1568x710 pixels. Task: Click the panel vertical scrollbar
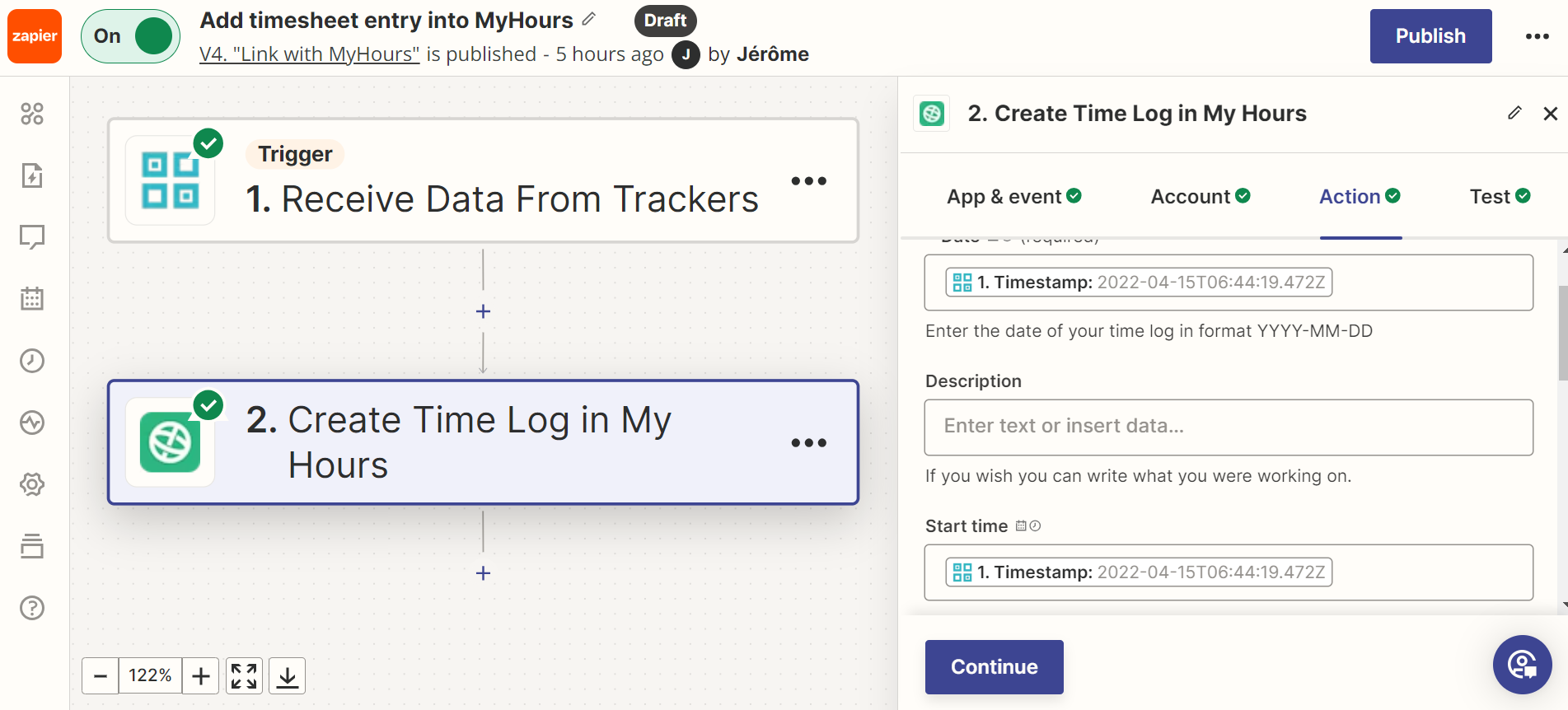coord(1562,334)
